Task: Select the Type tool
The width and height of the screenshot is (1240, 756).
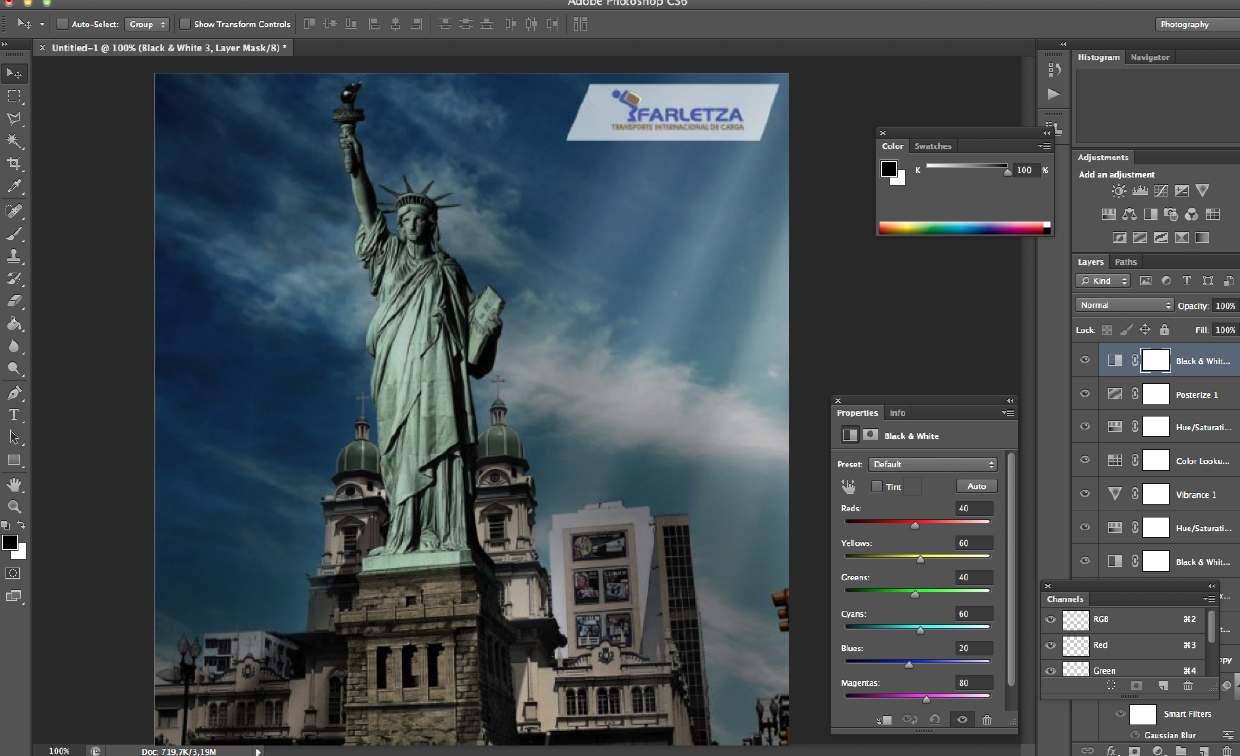Action: click(x=14, y=415)
